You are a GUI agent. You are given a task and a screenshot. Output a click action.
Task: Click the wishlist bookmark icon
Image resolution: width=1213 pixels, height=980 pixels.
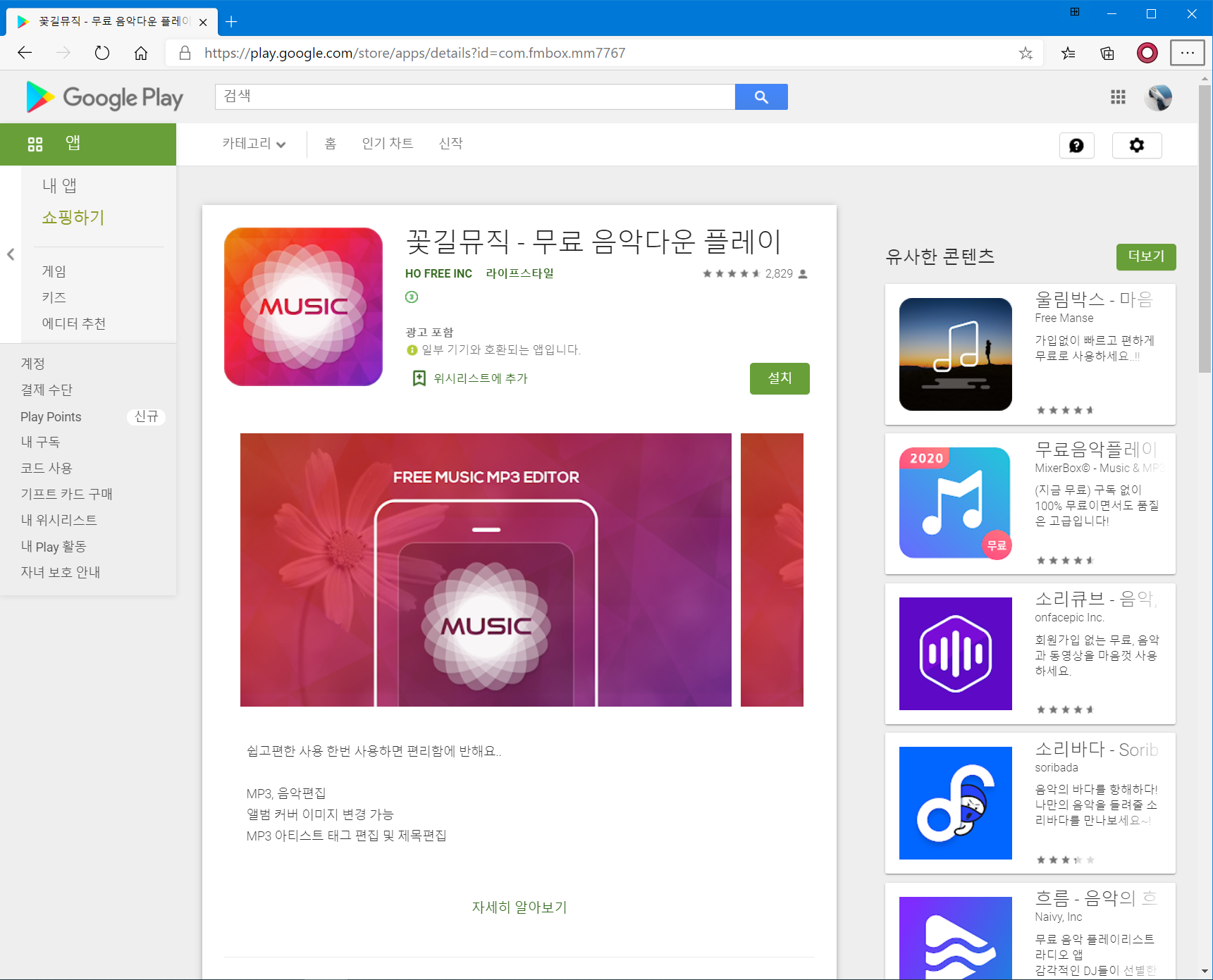[419, 378]
